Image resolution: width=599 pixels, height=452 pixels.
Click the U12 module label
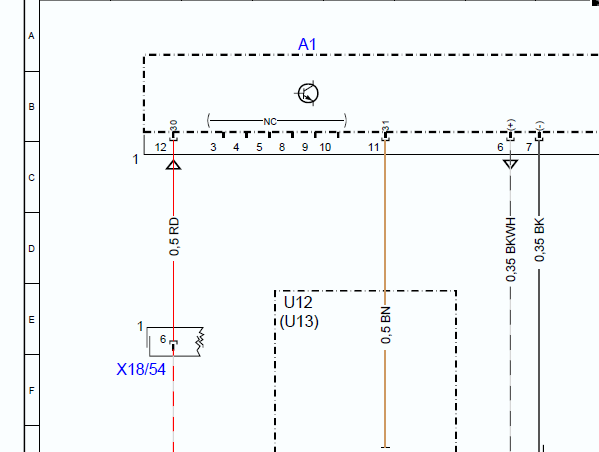click(298, 303)
